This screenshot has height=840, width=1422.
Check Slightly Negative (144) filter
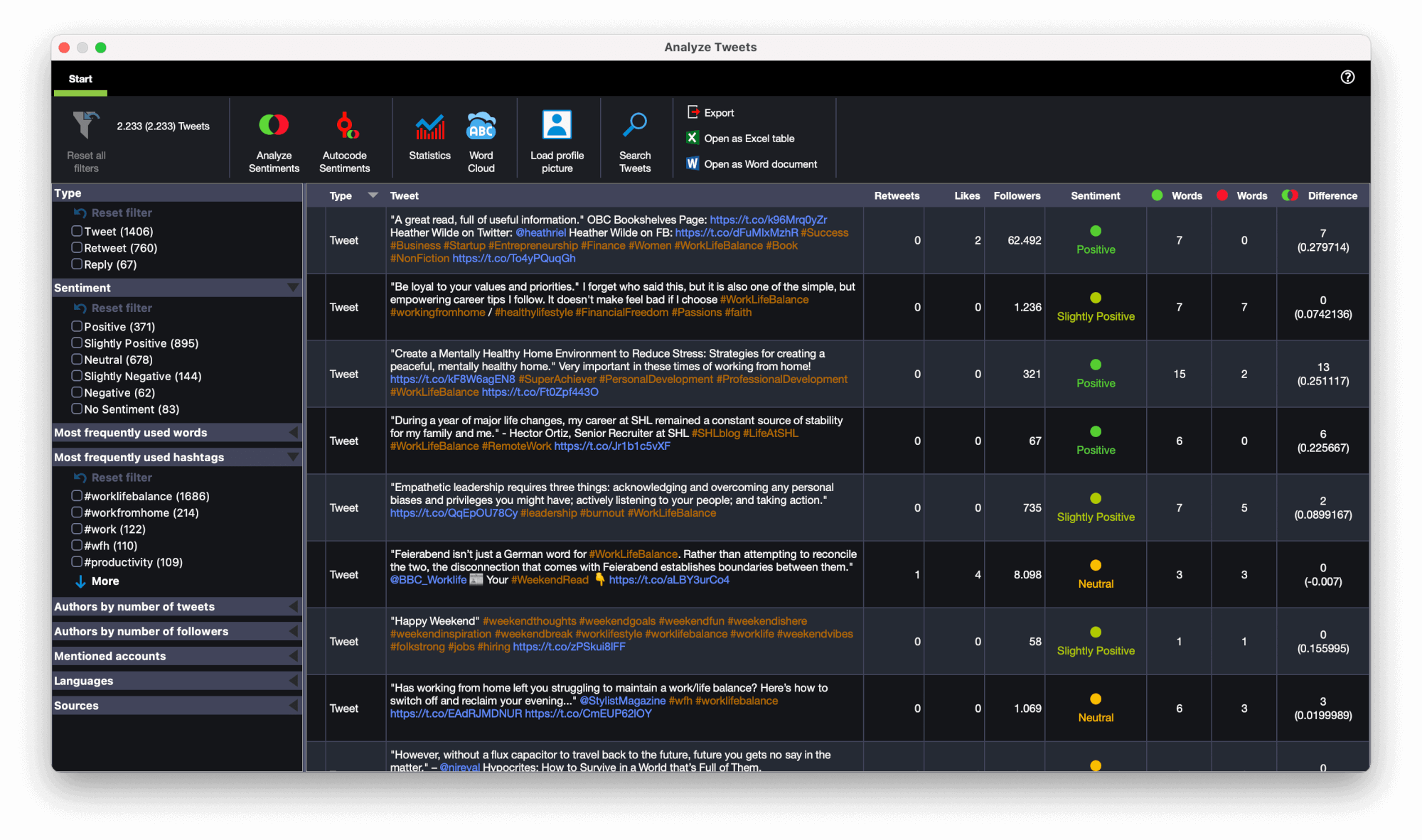[x=77, y=375]
